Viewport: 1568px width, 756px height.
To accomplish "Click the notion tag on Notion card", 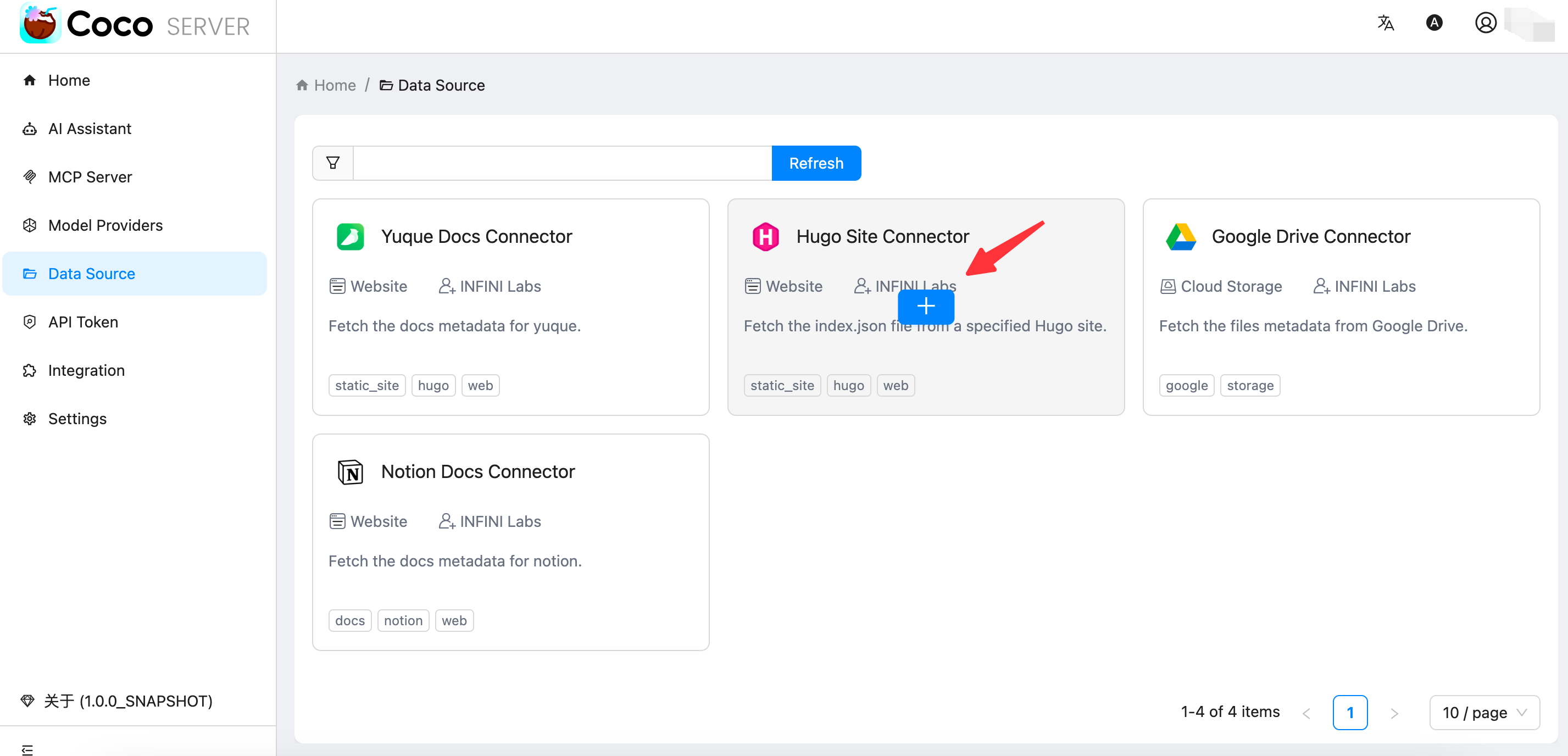I will [403, 621].
